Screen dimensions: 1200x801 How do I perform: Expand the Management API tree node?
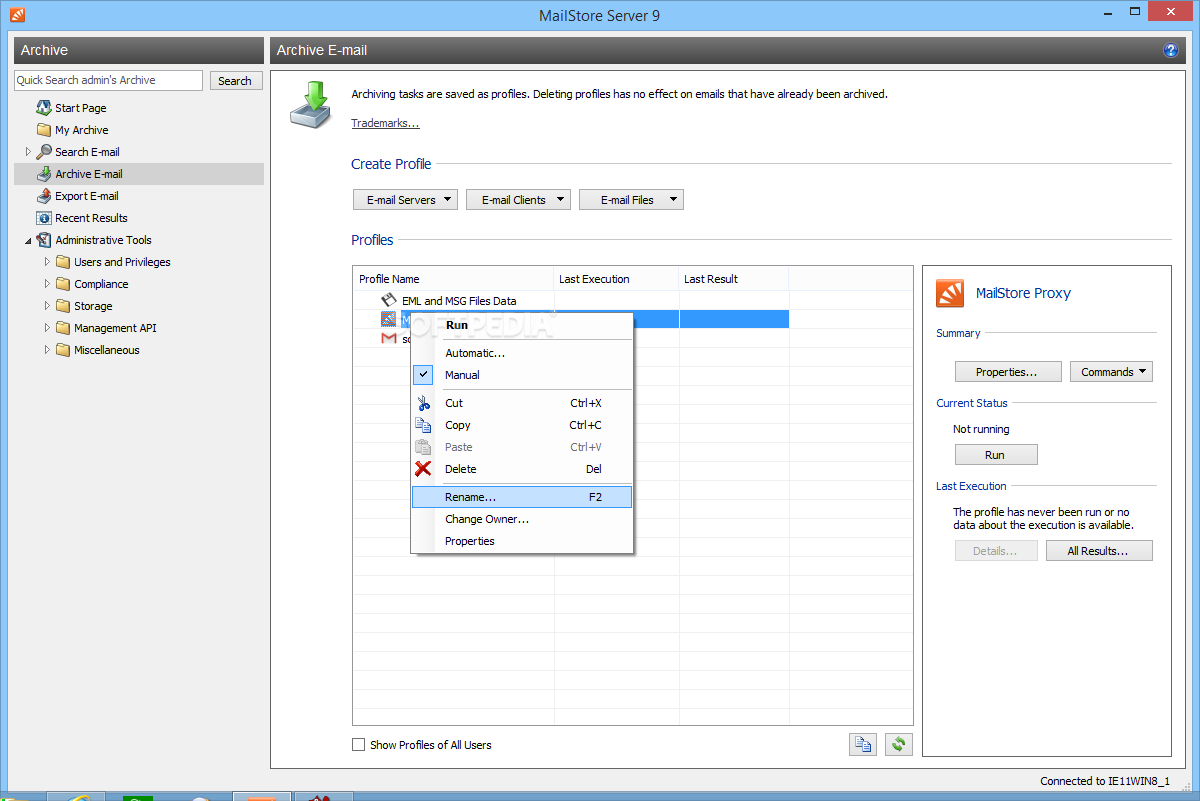[47, 328]
